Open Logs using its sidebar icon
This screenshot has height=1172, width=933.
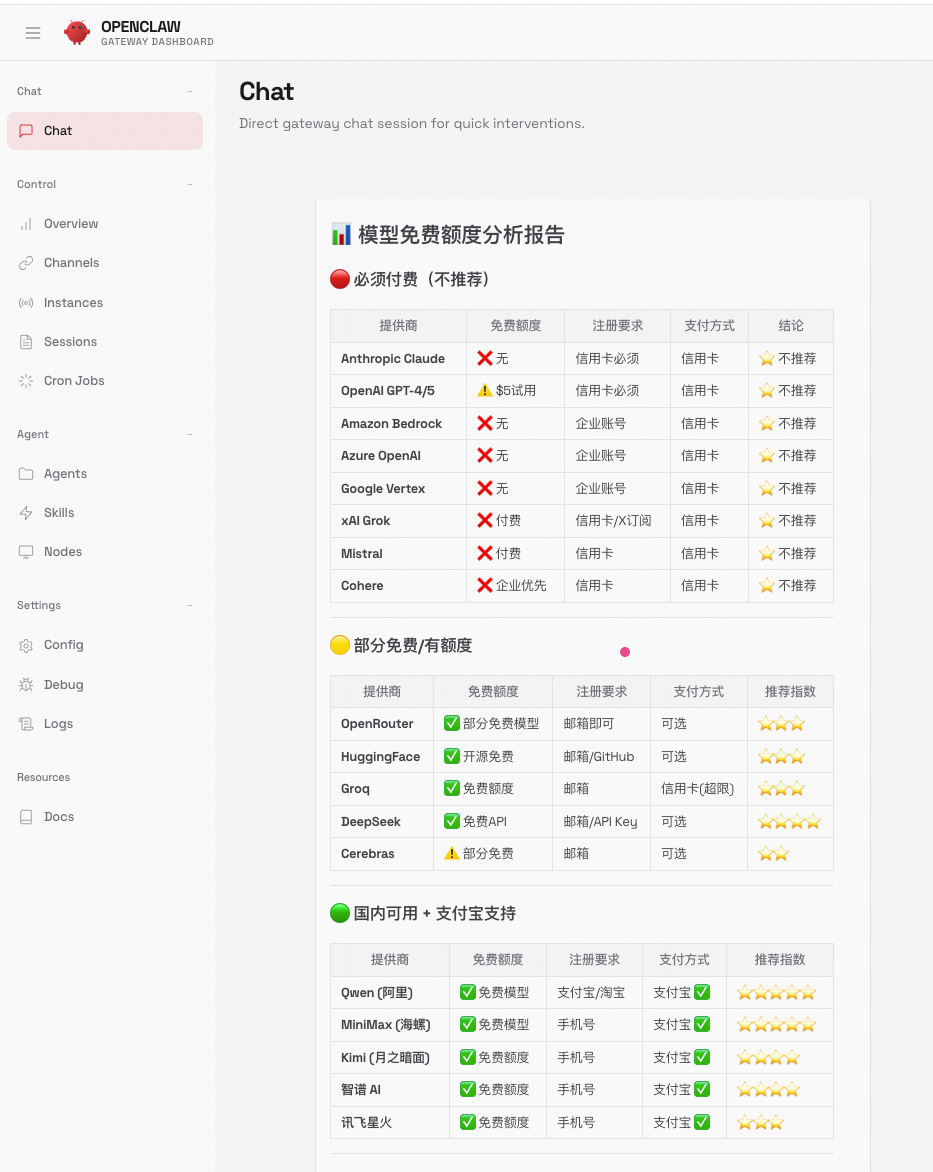pyautogui.click(x=27, y=724)
